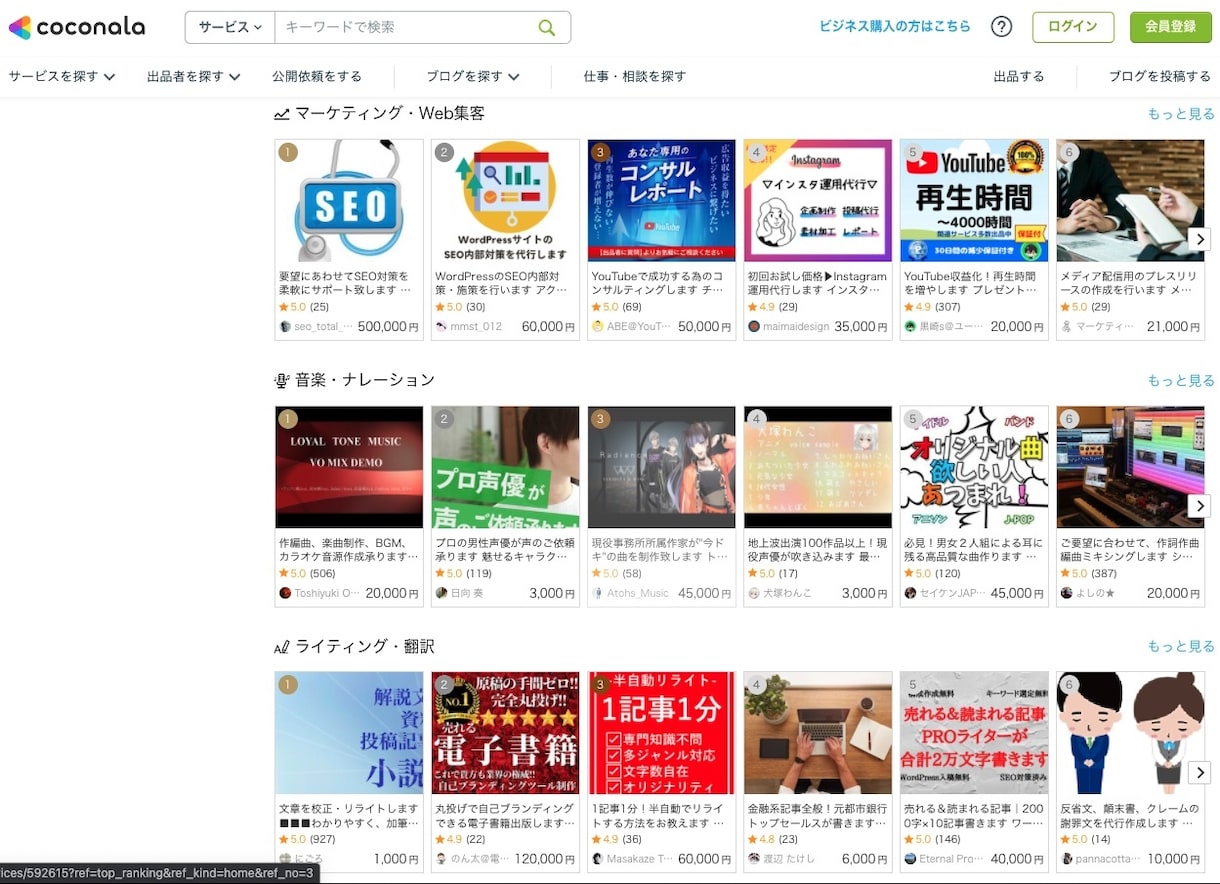Show next items in マーケティング row

[x=1199, y=240]
